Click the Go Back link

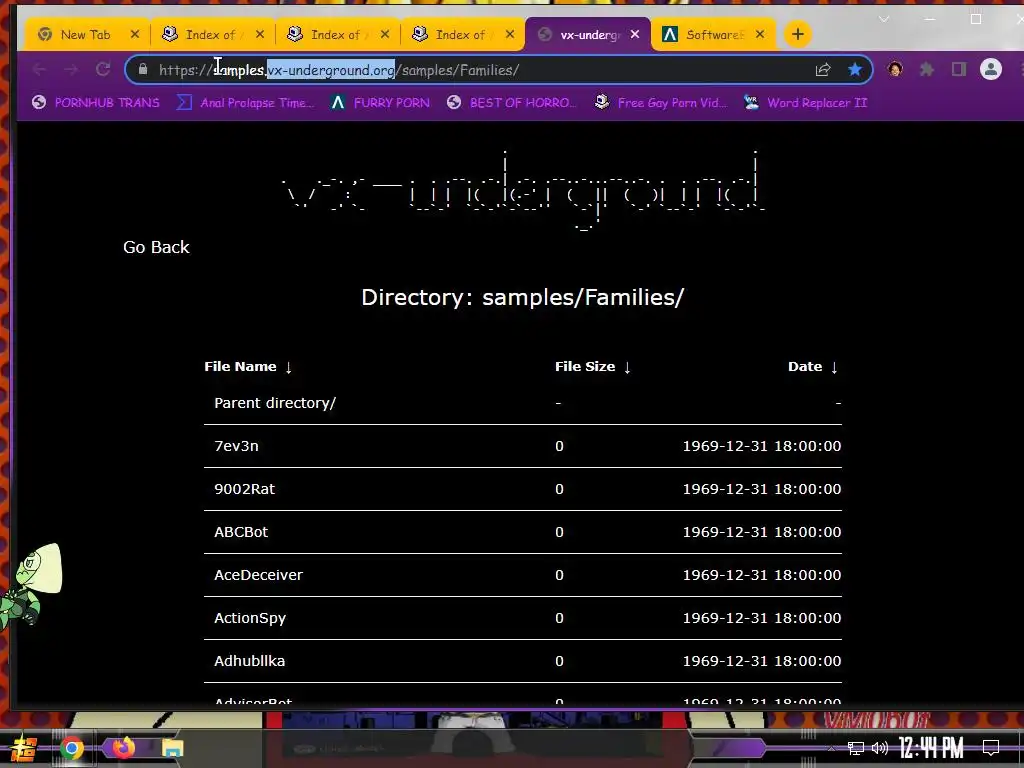click(x=156, y=248)
